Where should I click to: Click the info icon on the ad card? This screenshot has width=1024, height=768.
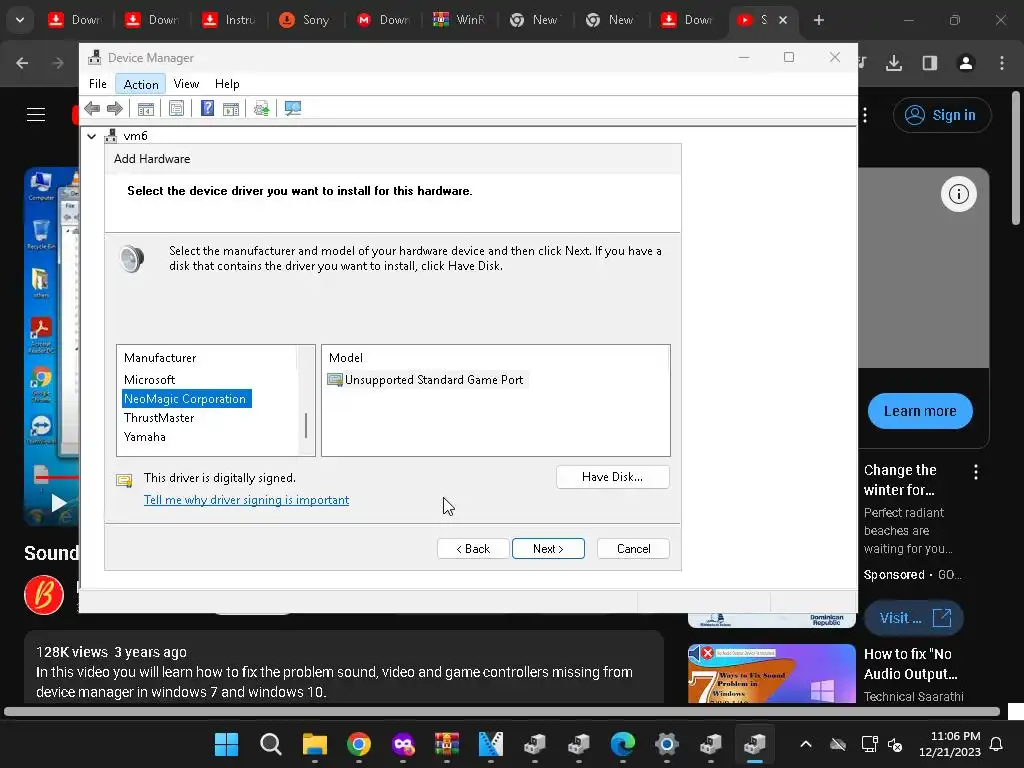coord(958,194)
